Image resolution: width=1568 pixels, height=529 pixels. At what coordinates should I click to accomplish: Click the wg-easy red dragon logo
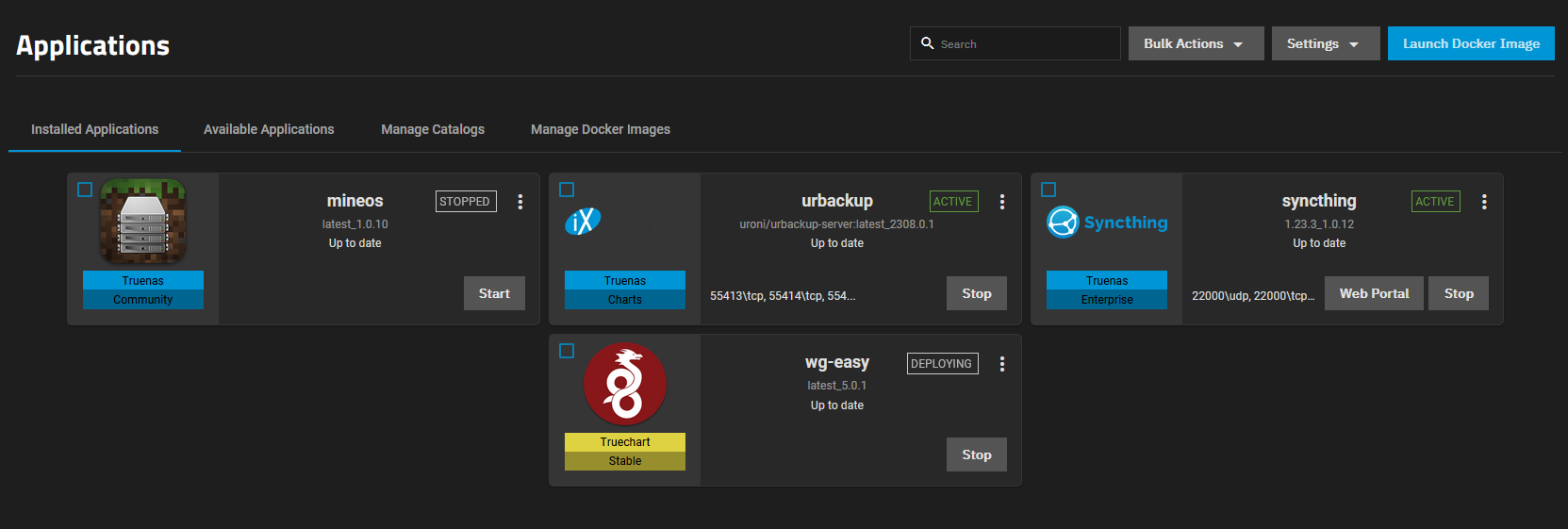tap(625, 384)
